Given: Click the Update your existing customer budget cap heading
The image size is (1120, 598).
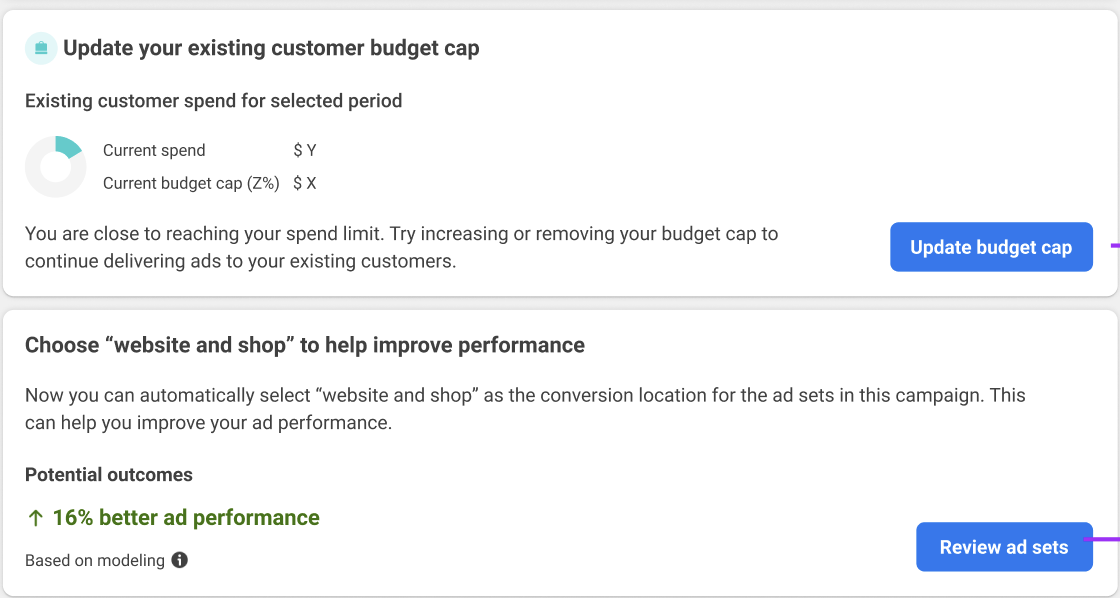Looking at the screenshot, I should 271,48.
